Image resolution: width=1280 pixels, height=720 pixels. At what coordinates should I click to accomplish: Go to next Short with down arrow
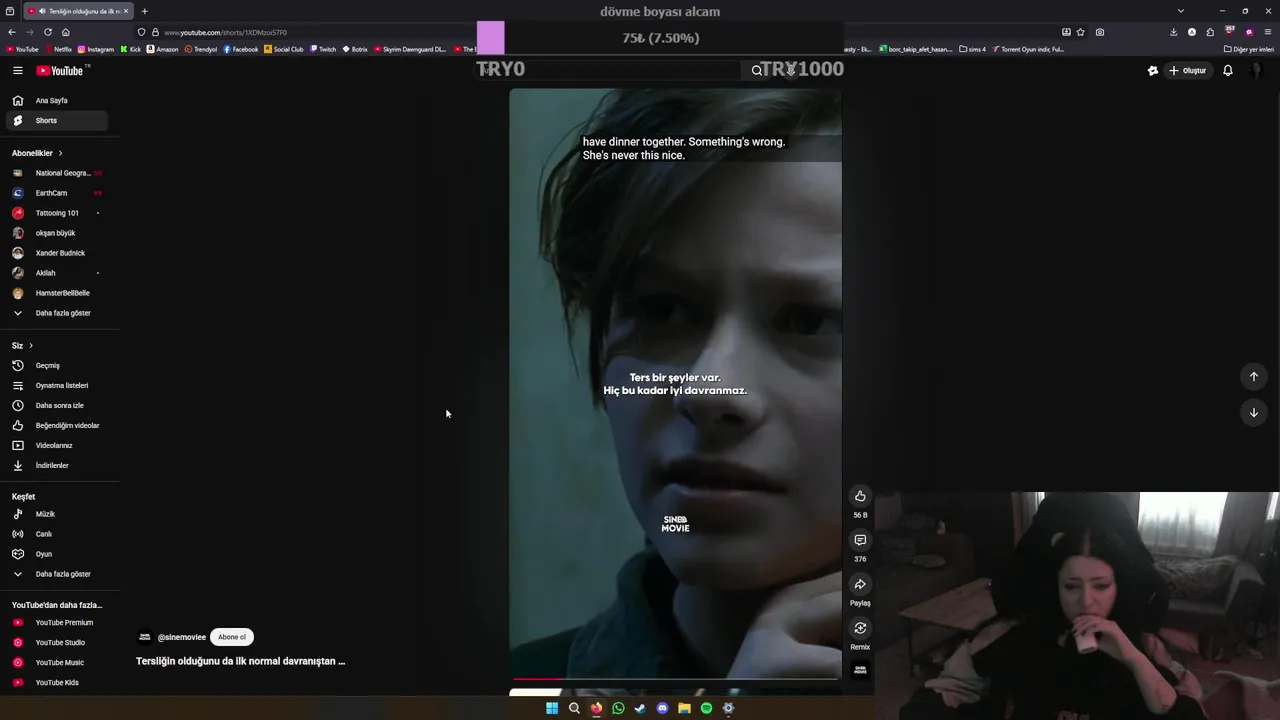[1253, 412]
